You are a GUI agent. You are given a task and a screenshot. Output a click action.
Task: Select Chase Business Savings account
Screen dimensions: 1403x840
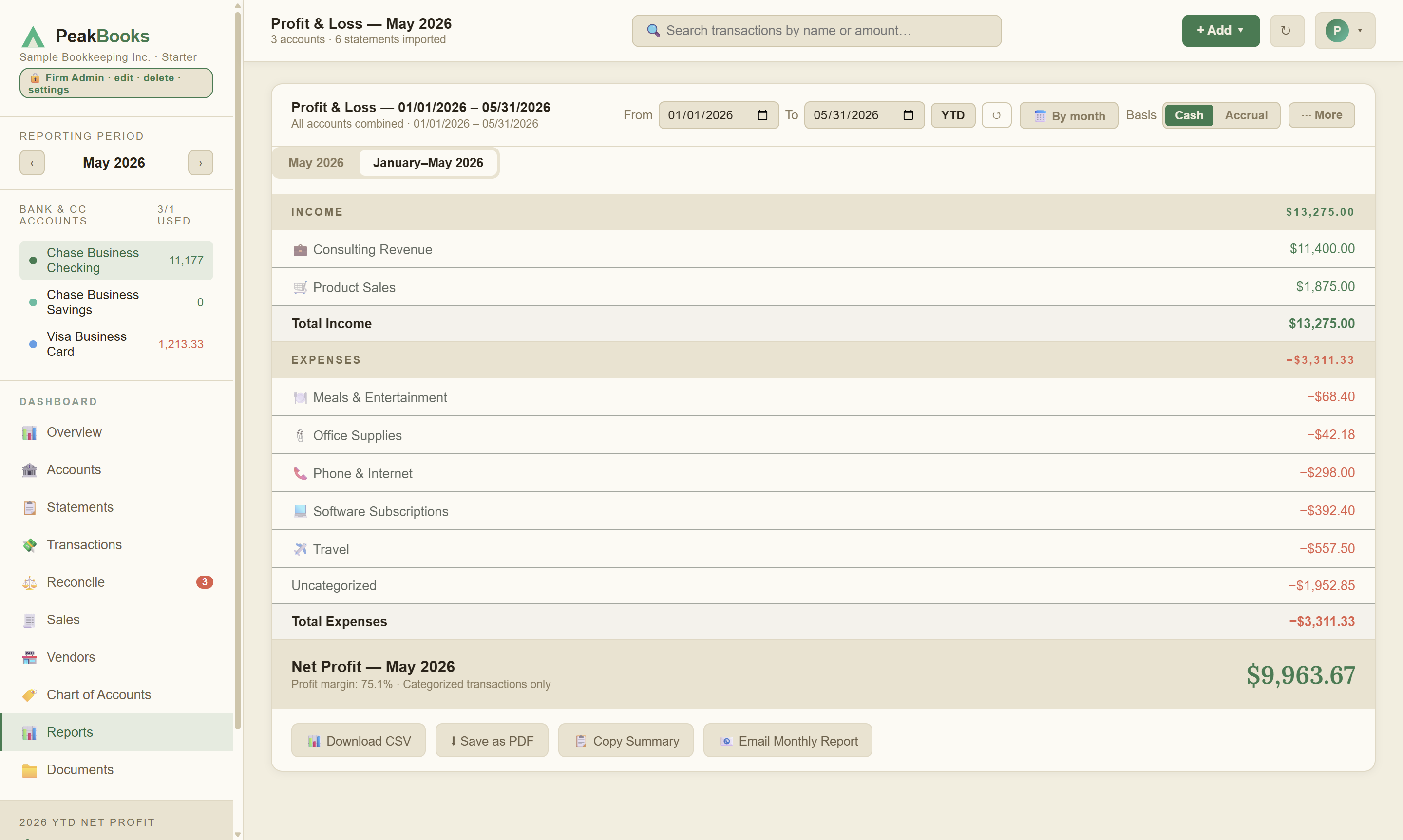(116, 302)
